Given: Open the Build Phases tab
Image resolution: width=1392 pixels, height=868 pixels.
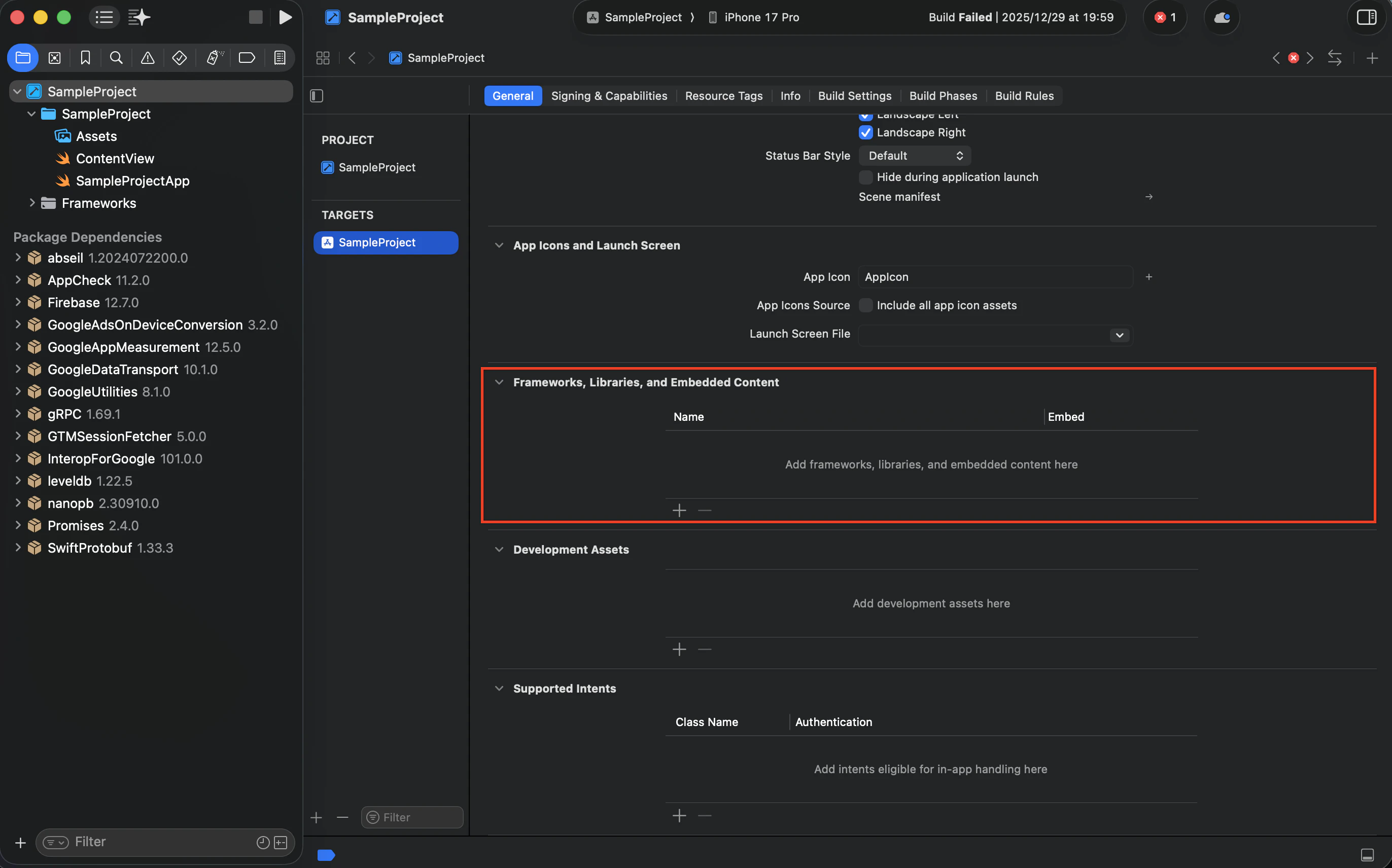Looking at the screenshot, I should tap(943, 96).
